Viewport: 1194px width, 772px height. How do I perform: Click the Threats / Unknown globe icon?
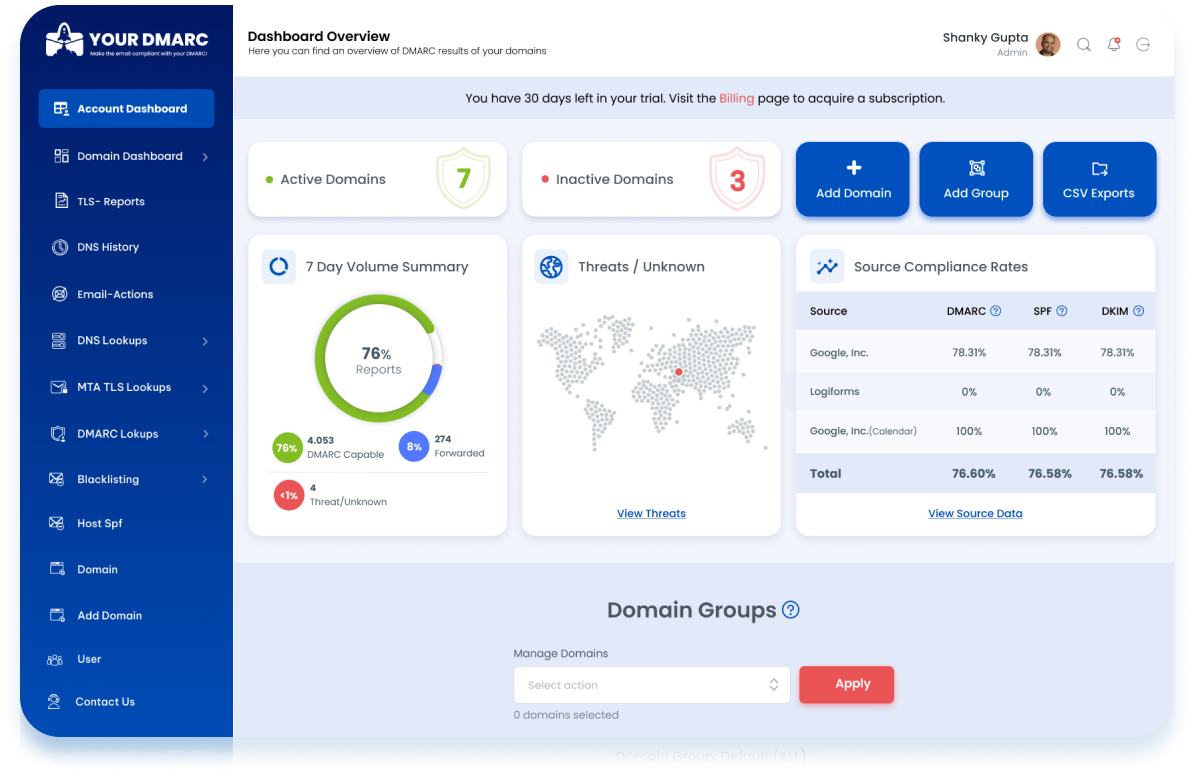point(551,267)
